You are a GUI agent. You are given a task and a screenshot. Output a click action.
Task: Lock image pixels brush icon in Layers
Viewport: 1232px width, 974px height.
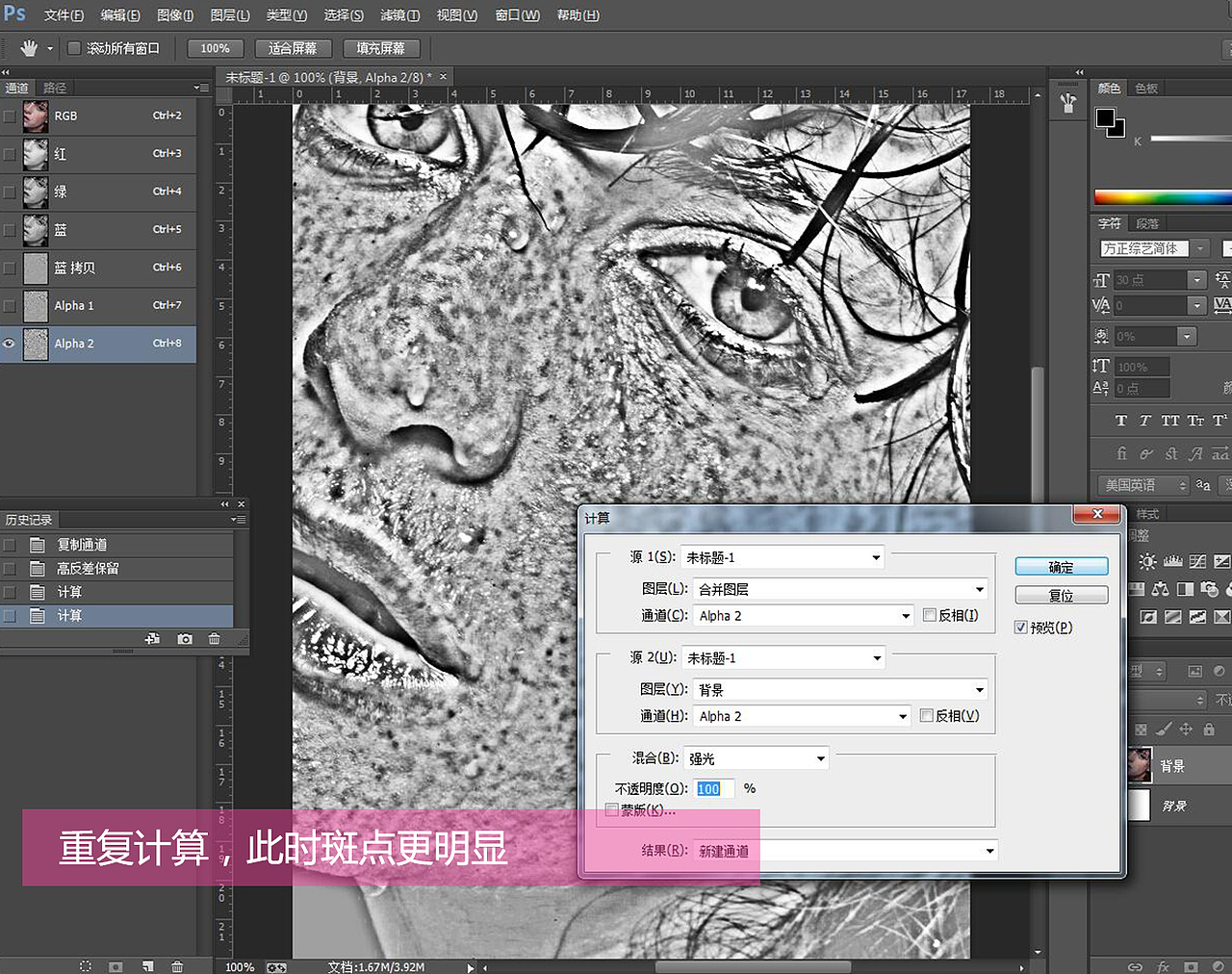(1164, 730)
